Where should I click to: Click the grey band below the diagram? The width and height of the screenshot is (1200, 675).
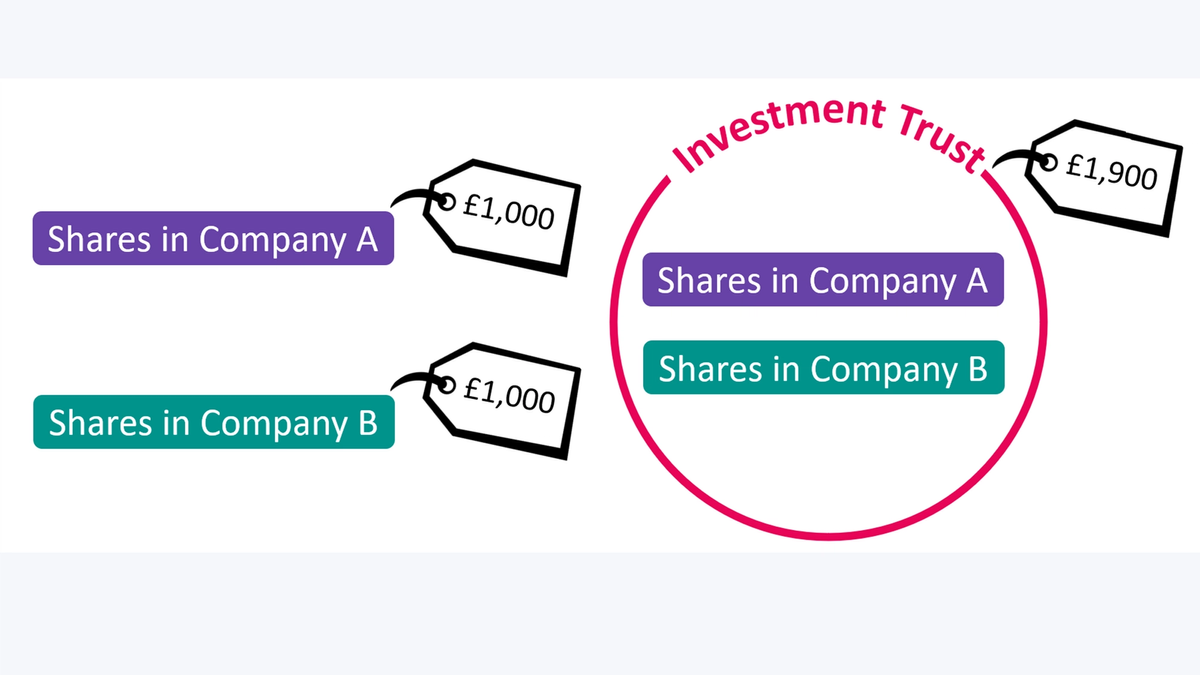pos(600,613)
